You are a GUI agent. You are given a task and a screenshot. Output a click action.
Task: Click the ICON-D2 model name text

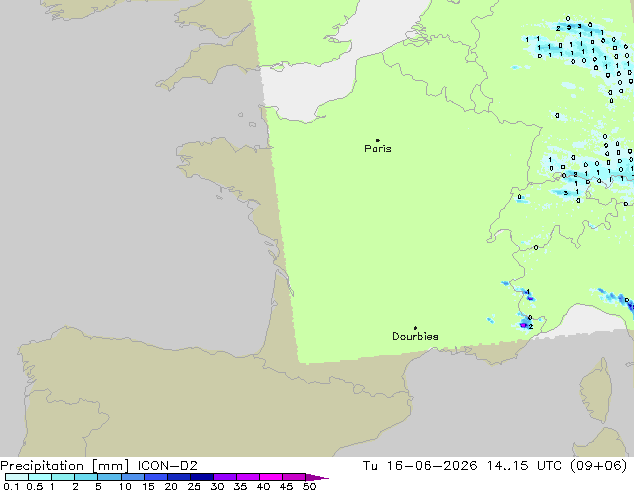tap(167, 466)
